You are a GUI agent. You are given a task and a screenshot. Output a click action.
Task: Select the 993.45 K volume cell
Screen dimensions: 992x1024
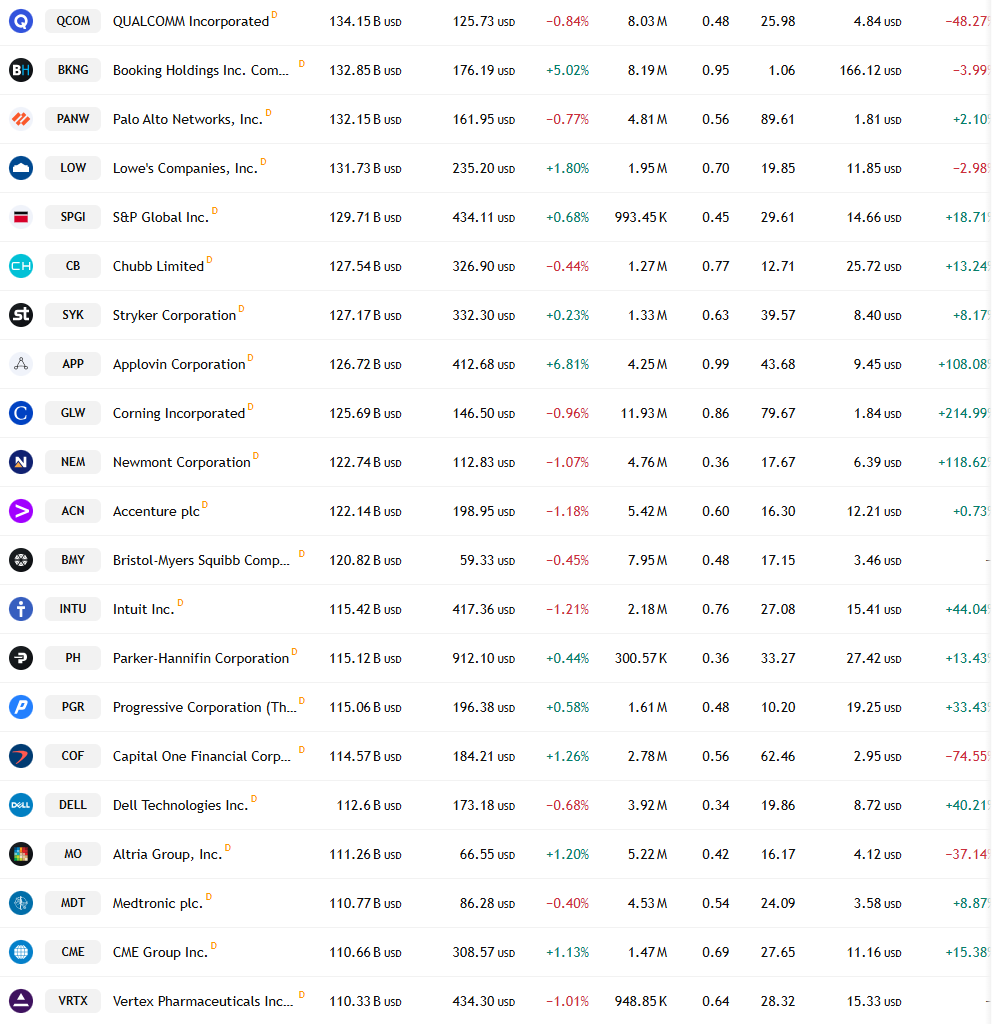click(641, 217)
